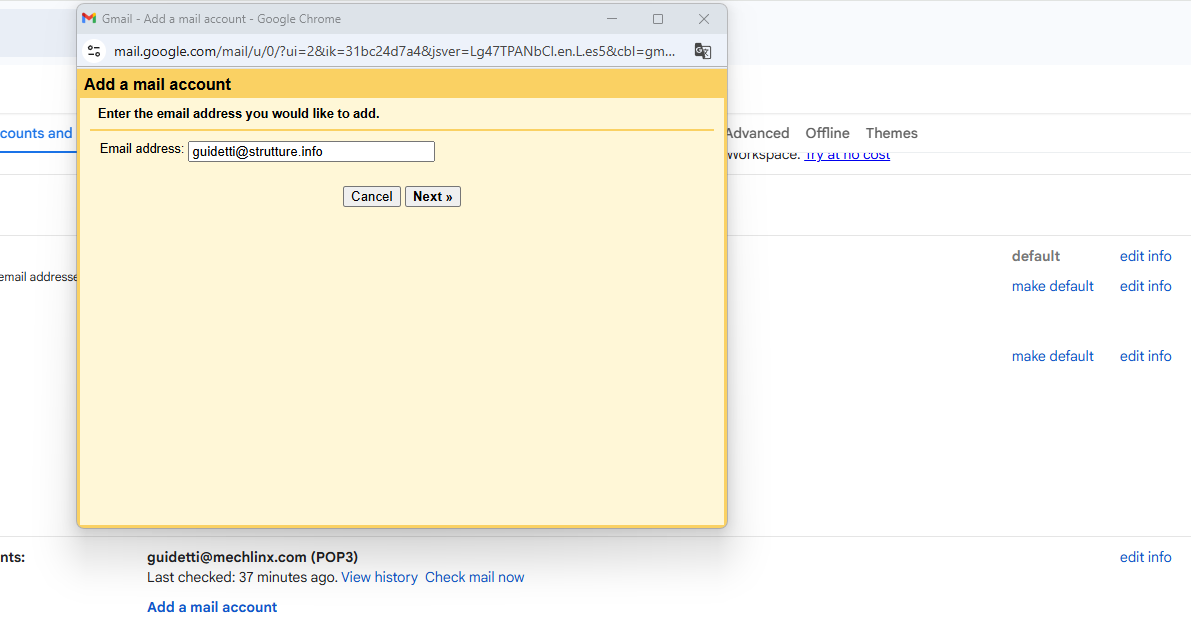
Task: Focus the Email address text field
Action: [x=311, y=152]
